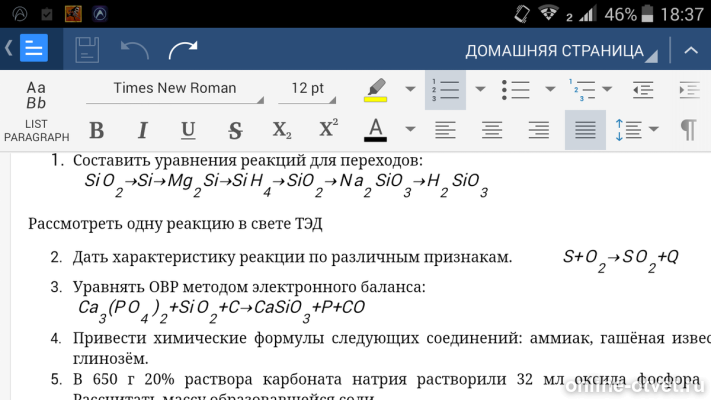This screenshot has height=400, width=711.
Task: Justify paragraph text
Action: coord(585,130)
